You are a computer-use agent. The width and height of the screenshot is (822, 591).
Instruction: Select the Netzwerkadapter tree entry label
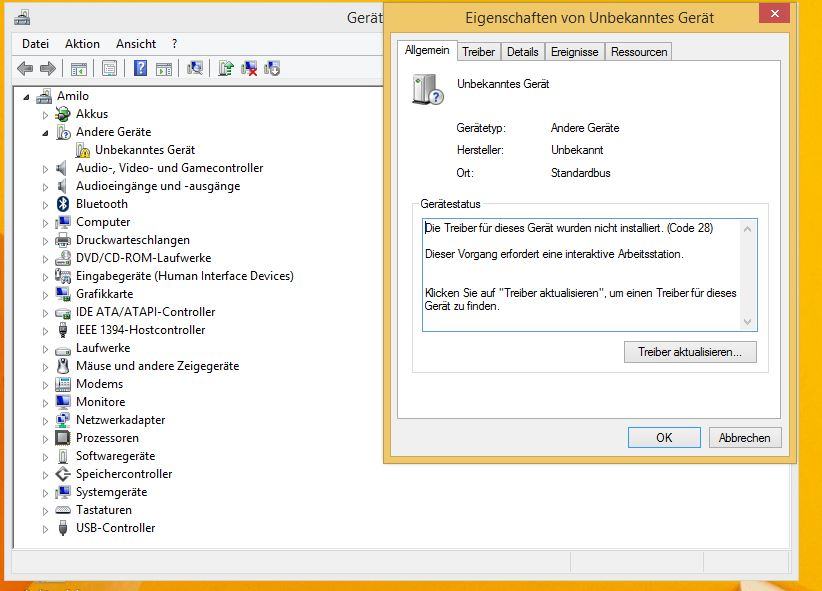point(121,420)
